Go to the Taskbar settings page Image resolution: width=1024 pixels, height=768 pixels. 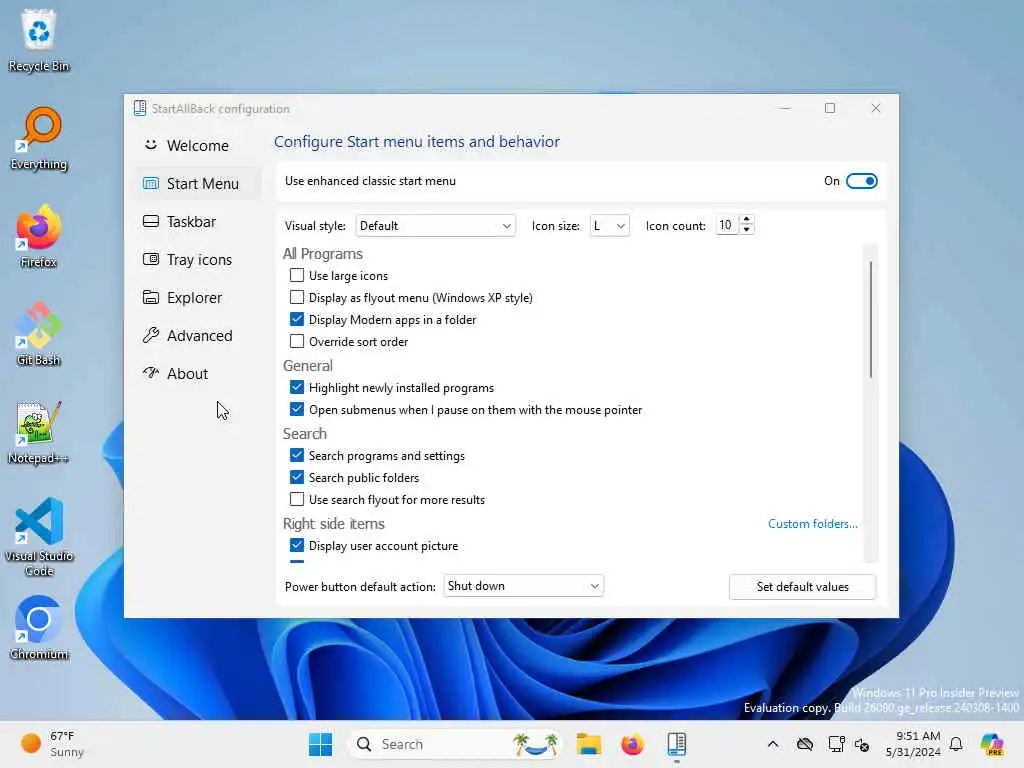click(198, 221)
